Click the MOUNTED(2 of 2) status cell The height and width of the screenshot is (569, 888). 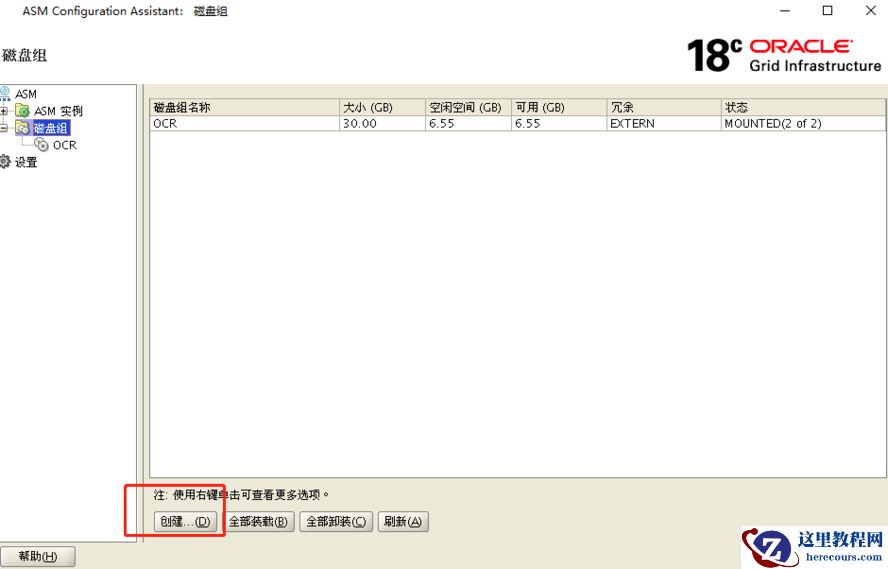coord(804,123)
